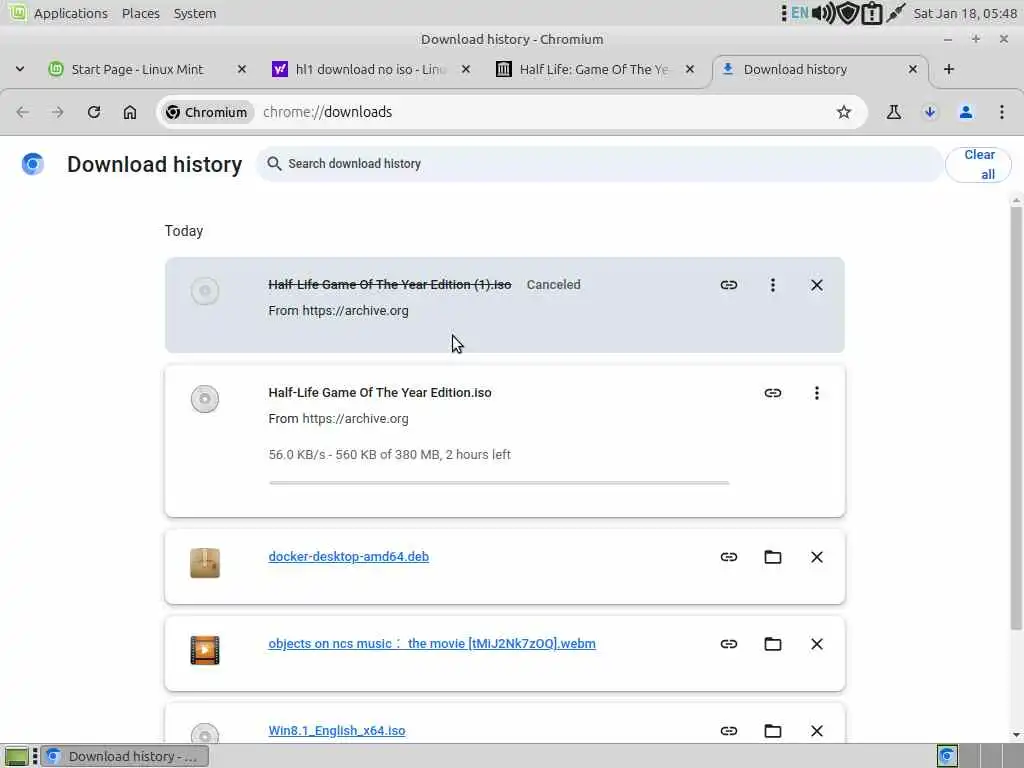Open more actions for canceled Half-Life (1).iso
Viewport: 1024px width, 768px height.
(773, 285)
